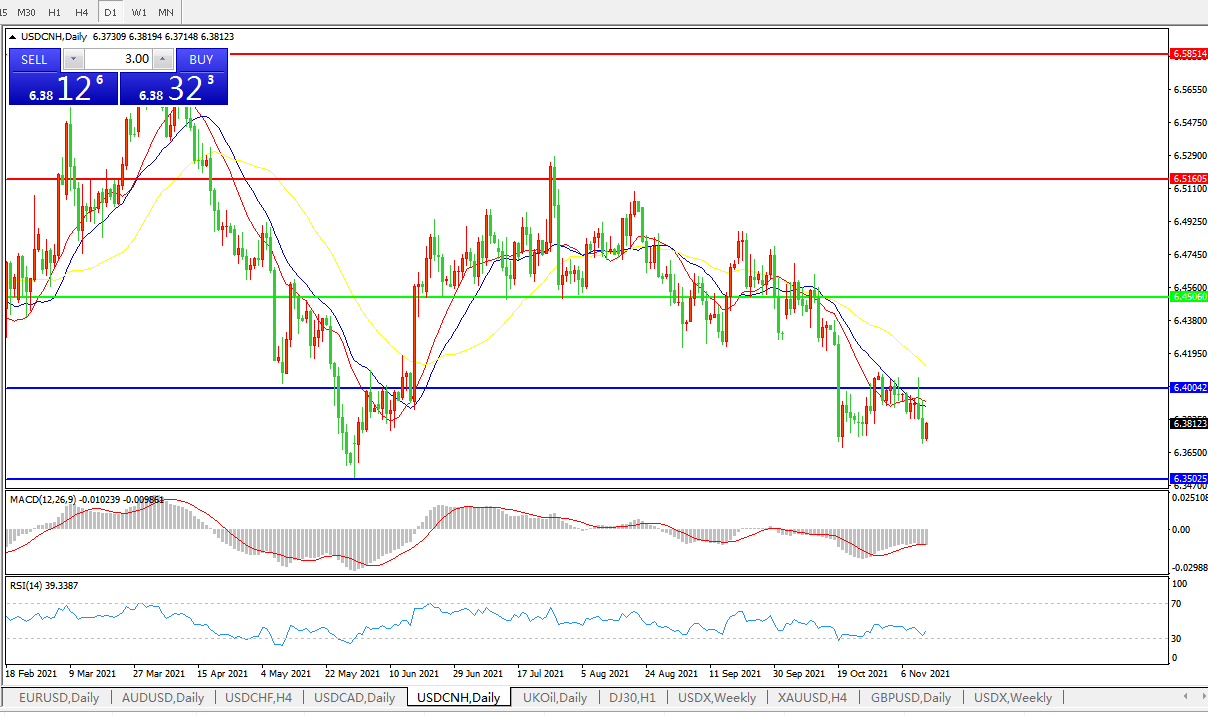This screenshot has height=716, width=1208.
Task: Select the H4 timeframe button
Action: (82, 12)
